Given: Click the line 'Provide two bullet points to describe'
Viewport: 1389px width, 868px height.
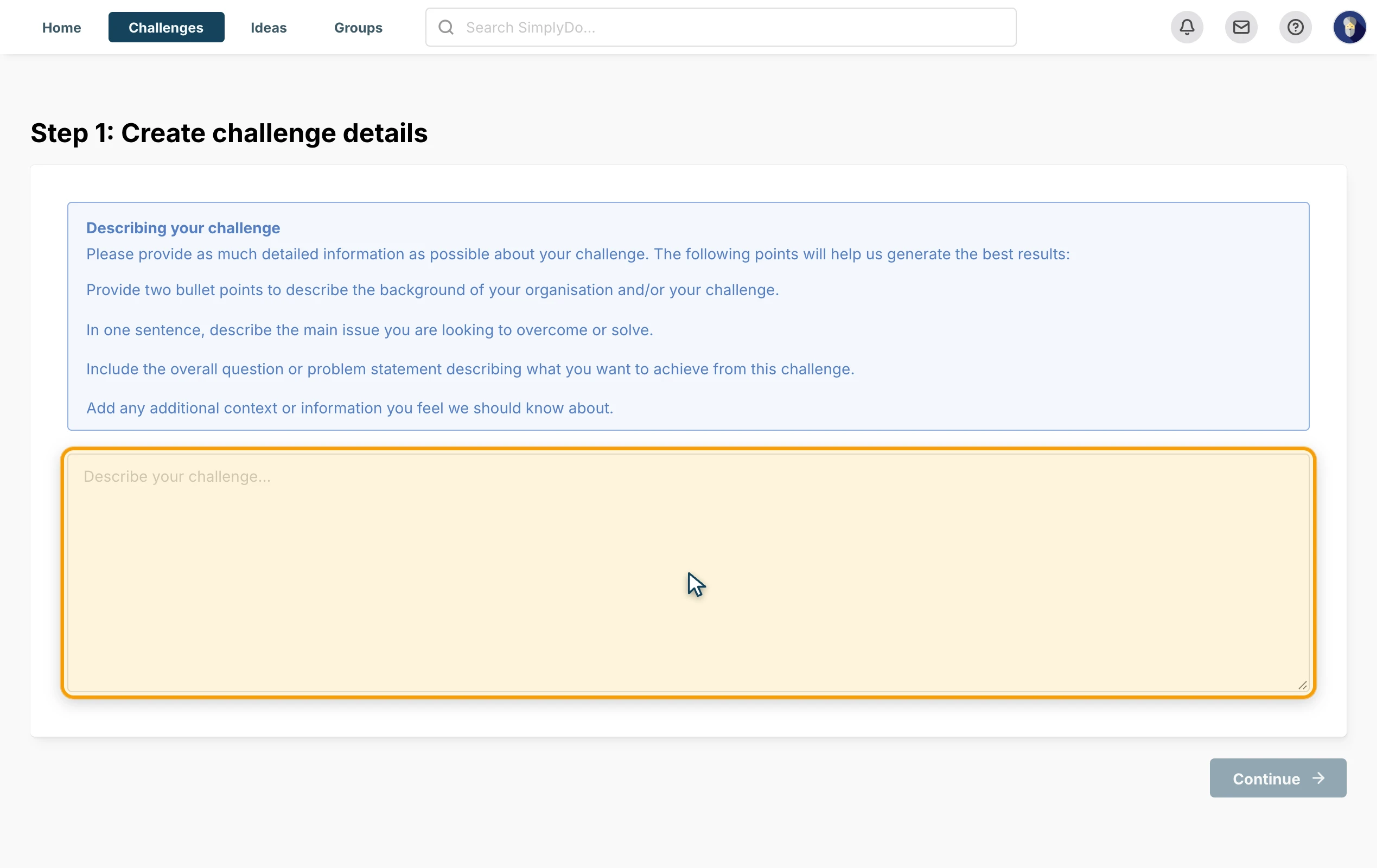Looking at the screenshot, I should (432, 290).
